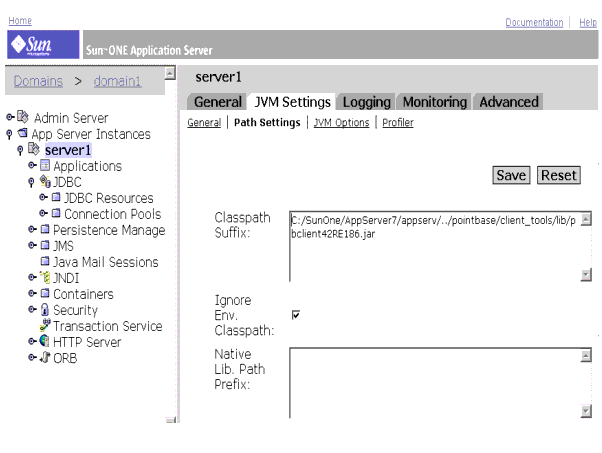
Task: Select Java Mail Sessions in the tree
Action: [106, 262]
